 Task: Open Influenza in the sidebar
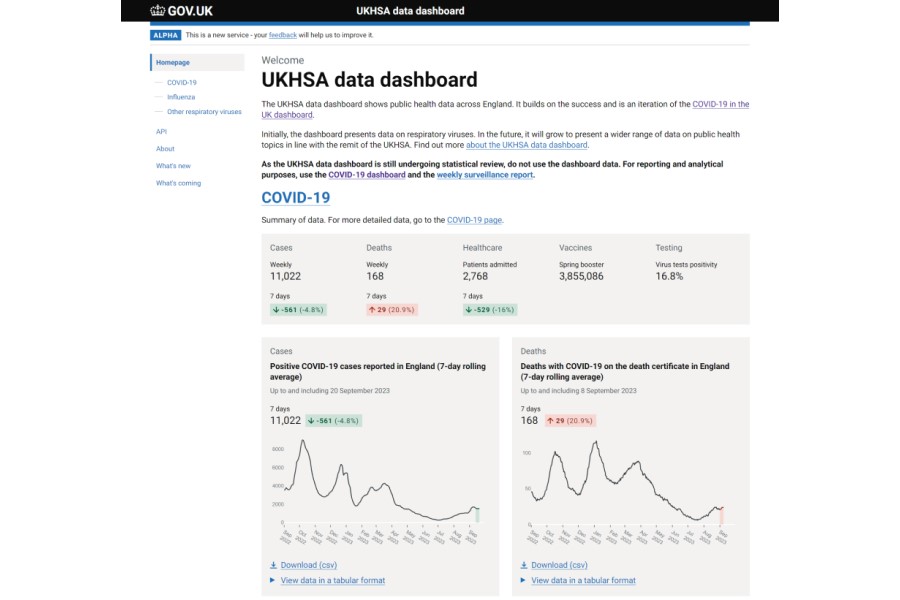click(x=181, y=97)
